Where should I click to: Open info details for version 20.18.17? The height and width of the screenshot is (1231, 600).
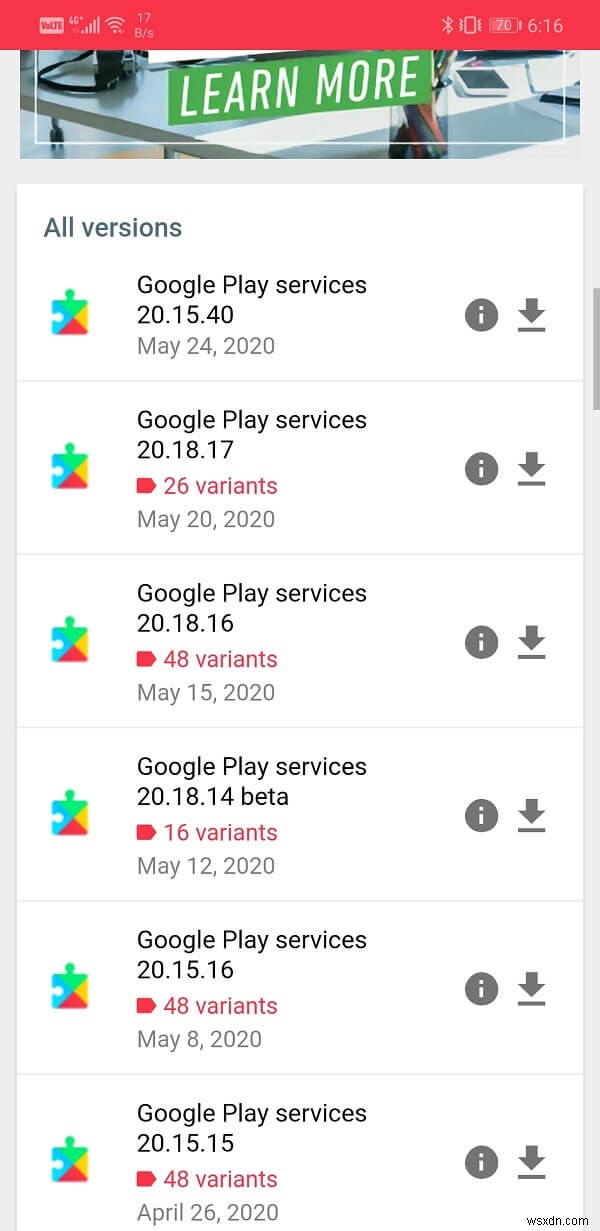click(x=481, y=468)
